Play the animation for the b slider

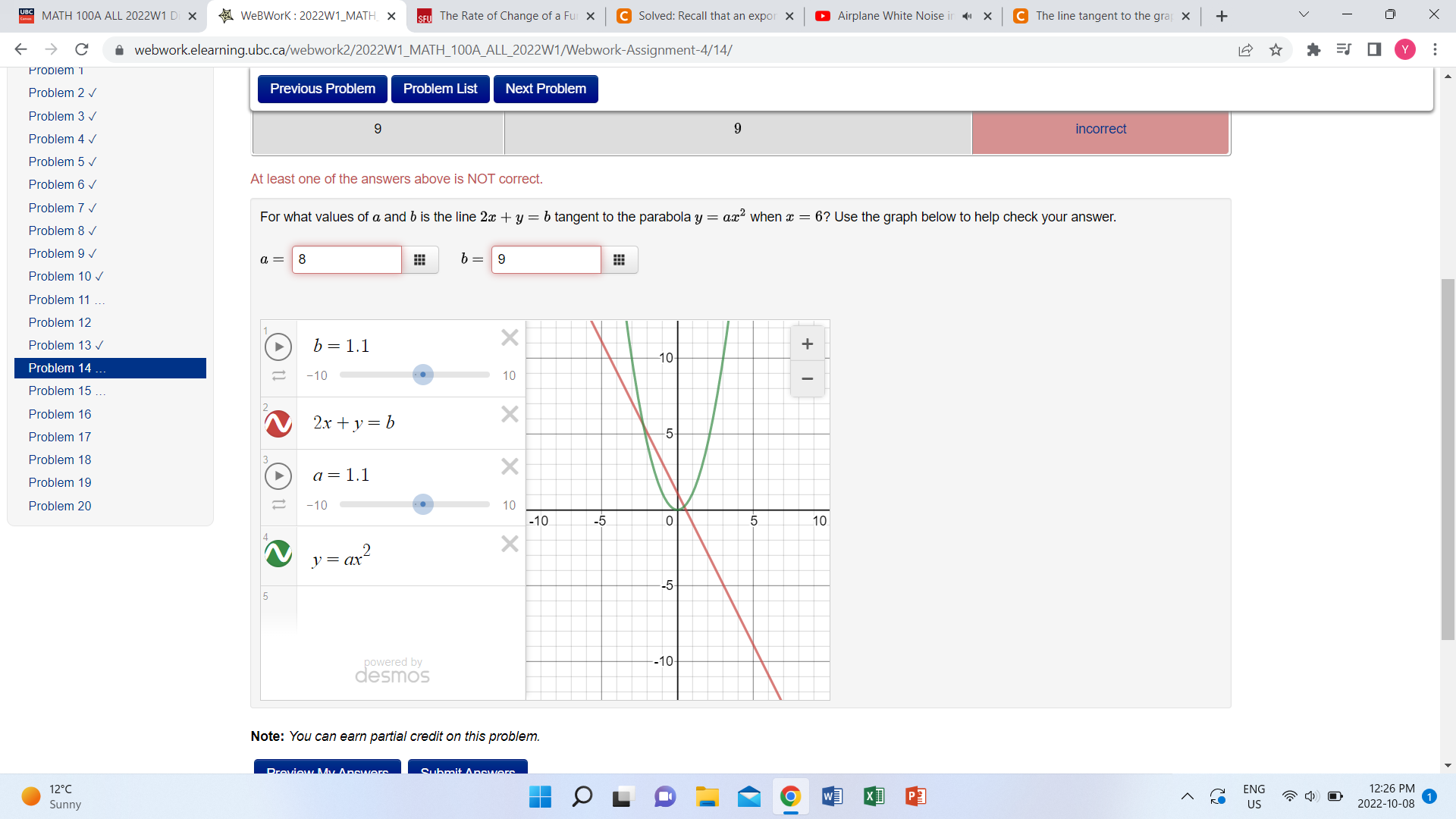(x=278, y=347)
